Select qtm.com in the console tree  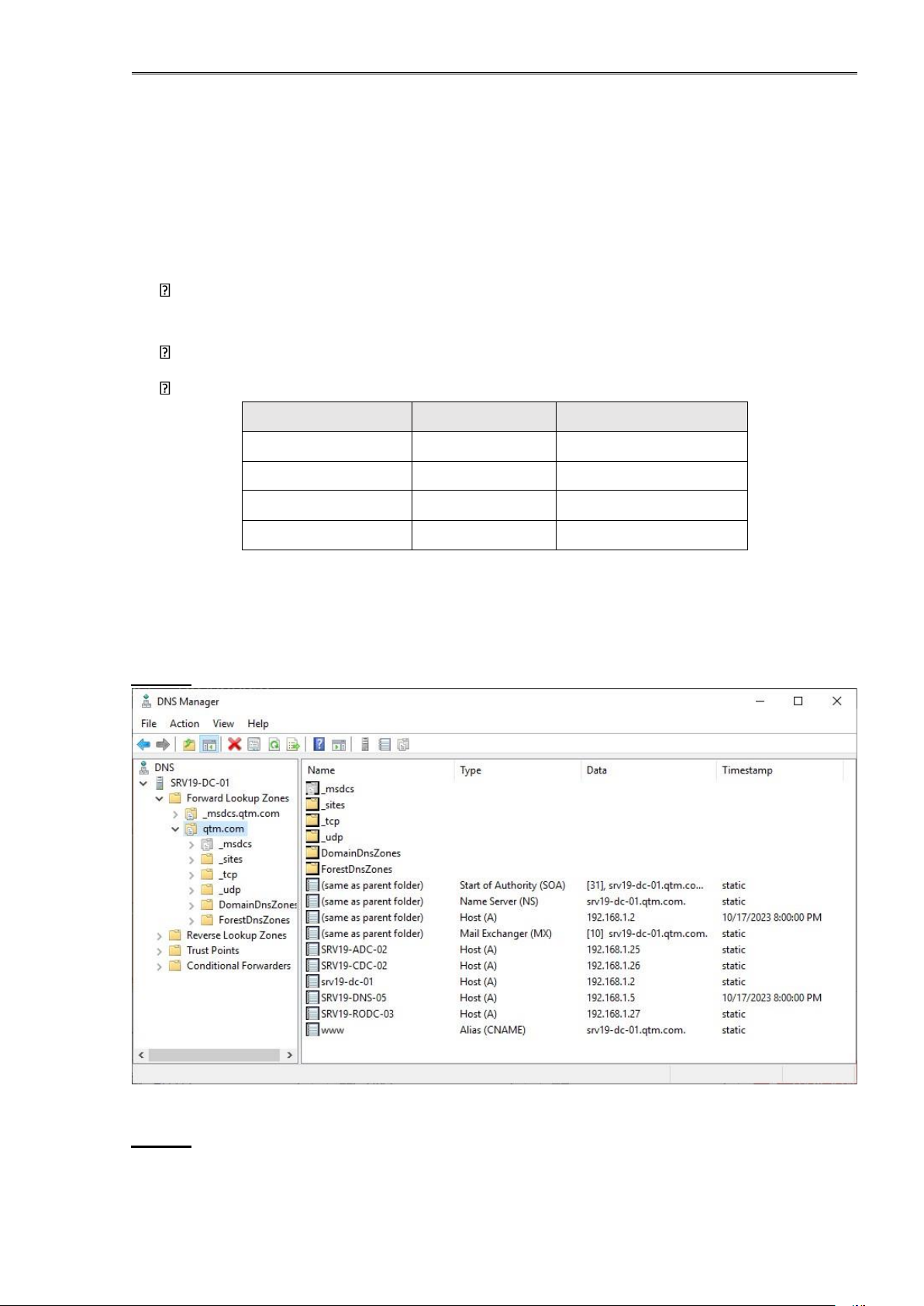tap(223, 829)
